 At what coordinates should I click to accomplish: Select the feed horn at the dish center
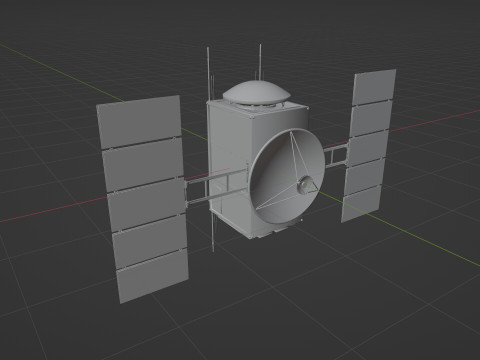pos(306,185)
